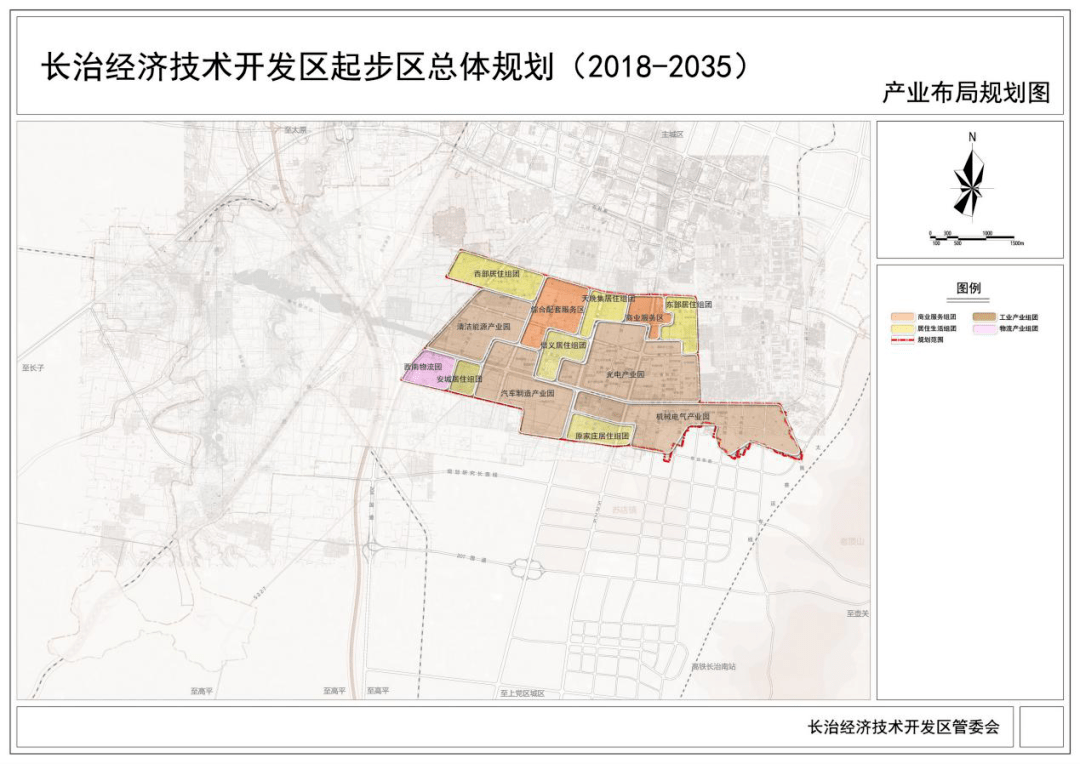This screenshot has height=764, width=1080.
Task: Click the 至长子 direction label
Action: [x=32, y=369]
